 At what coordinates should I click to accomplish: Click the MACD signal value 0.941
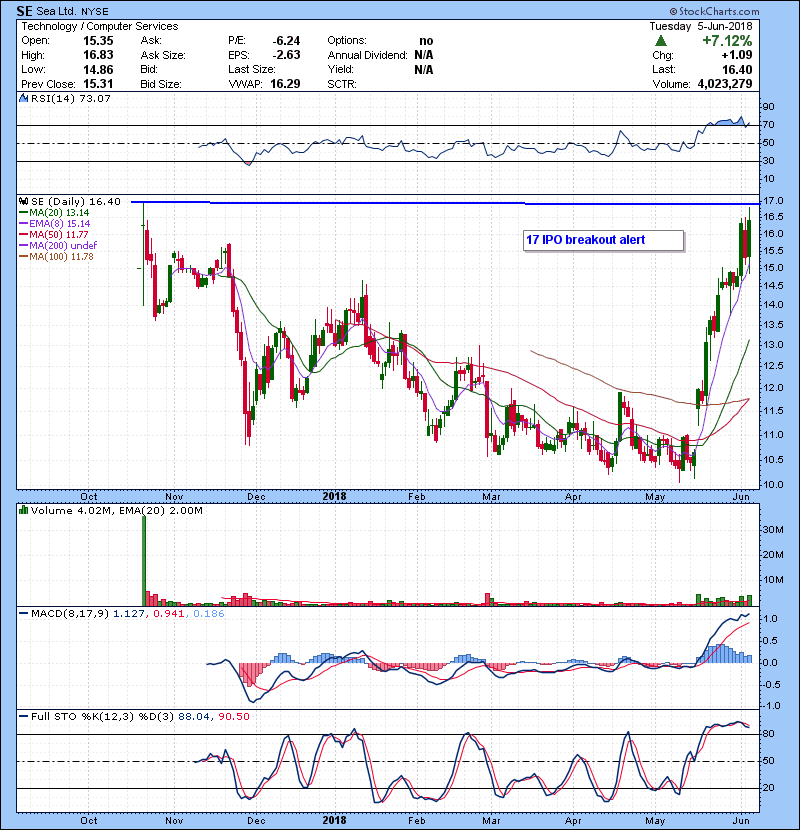click(168, 614)
